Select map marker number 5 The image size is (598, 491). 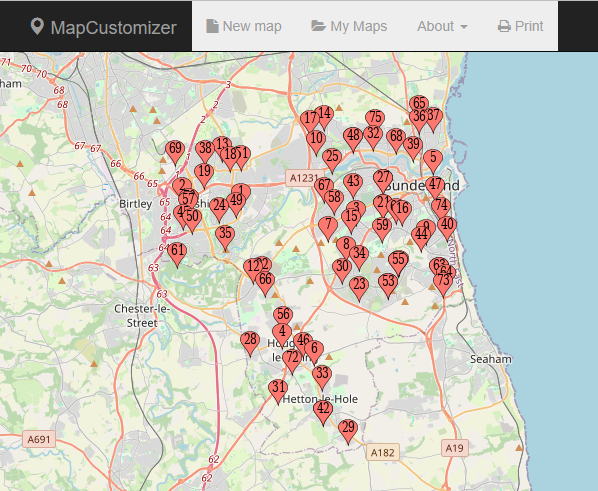tap(433, 159)
